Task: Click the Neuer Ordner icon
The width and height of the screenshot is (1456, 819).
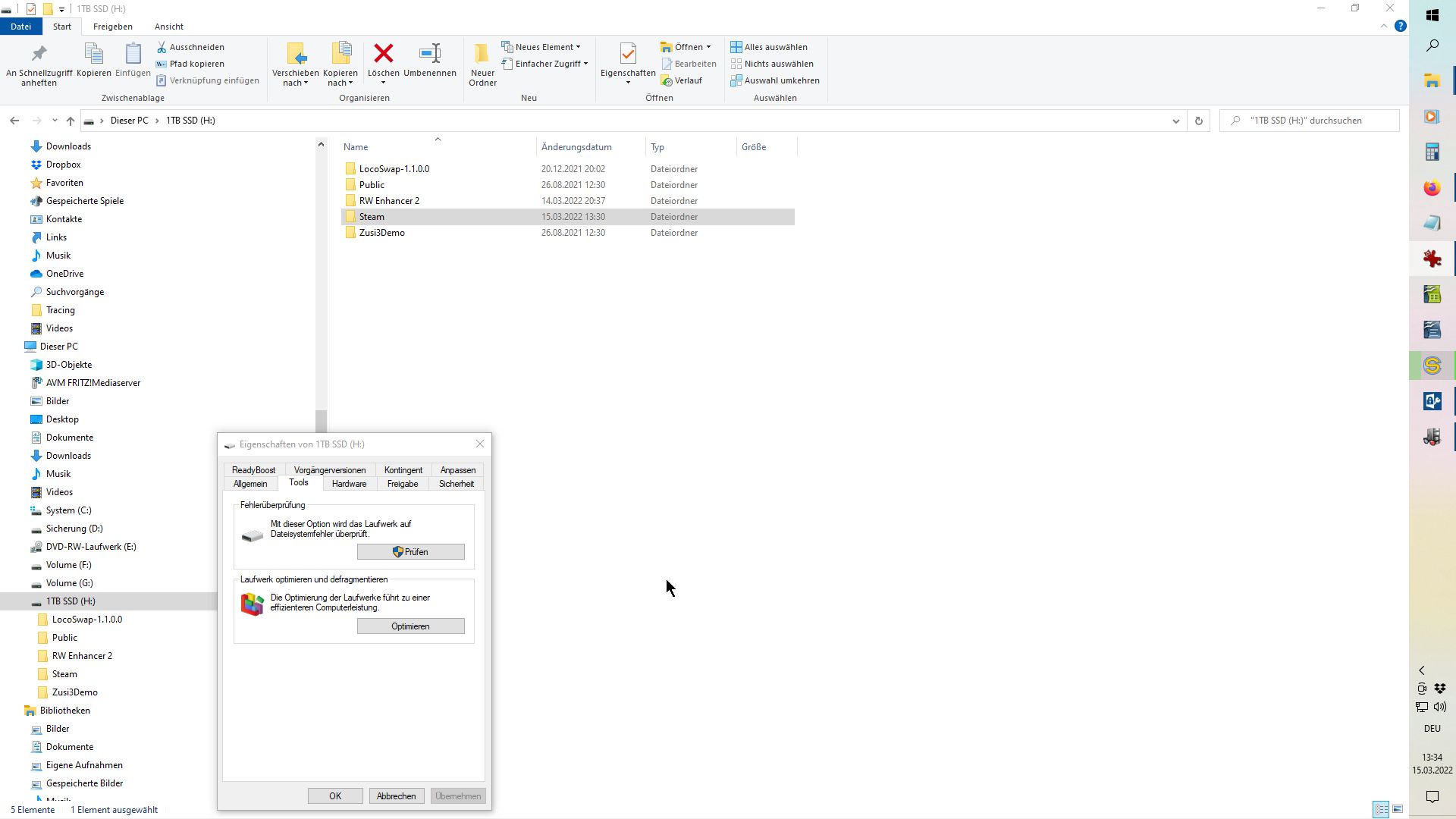Action: pyautogui.click(x=482, y=54)
